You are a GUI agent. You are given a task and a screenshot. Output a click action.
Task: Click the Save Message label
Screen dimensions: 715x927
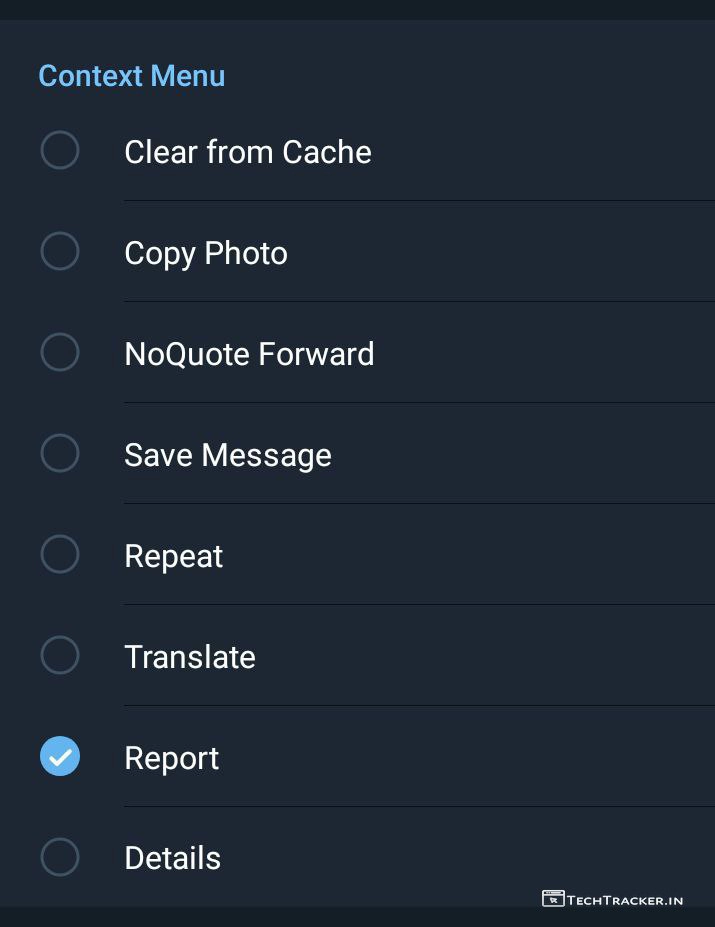(227, 455)
